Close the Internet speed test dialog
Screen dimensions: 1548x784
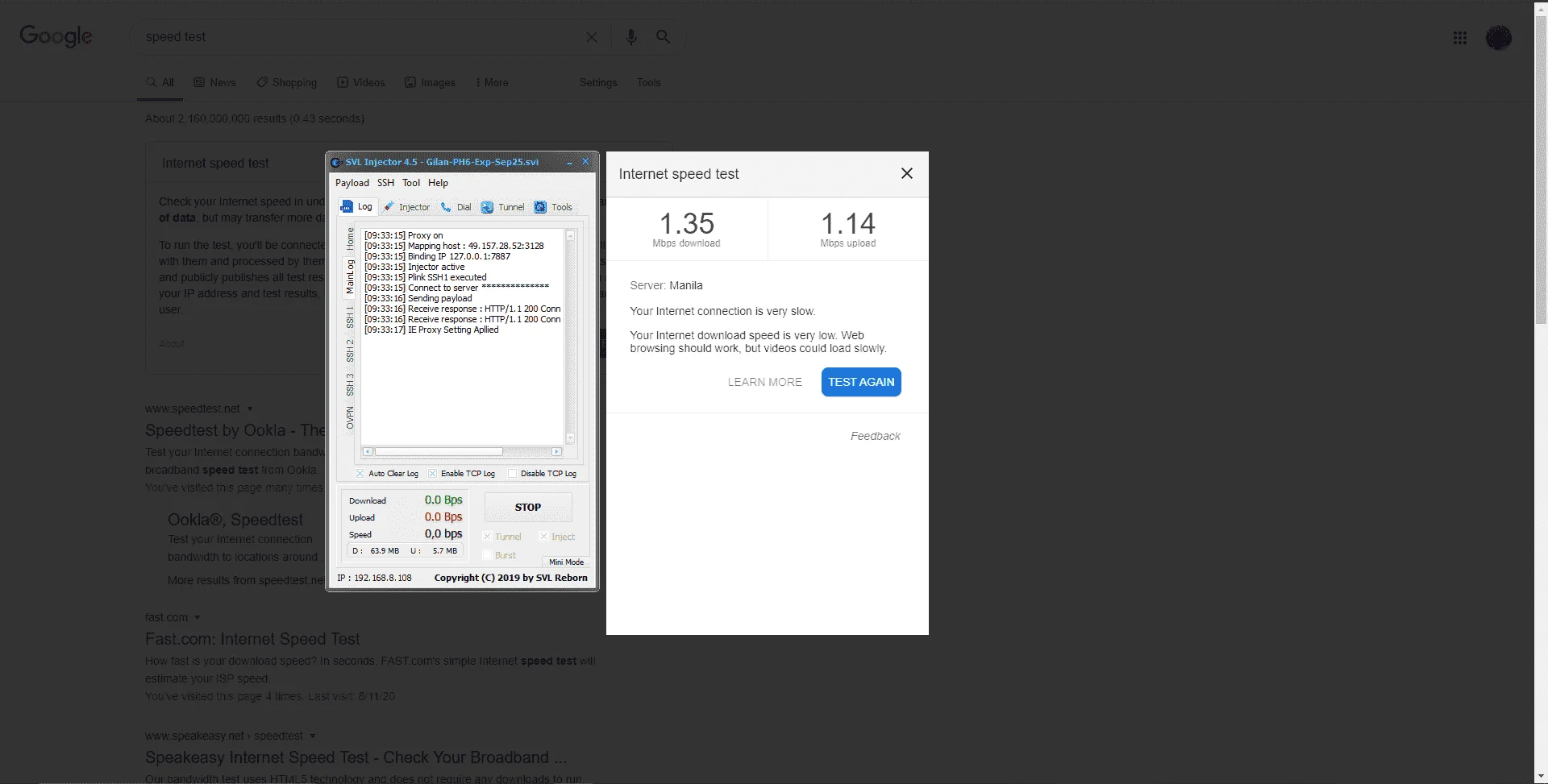[907, 173]
